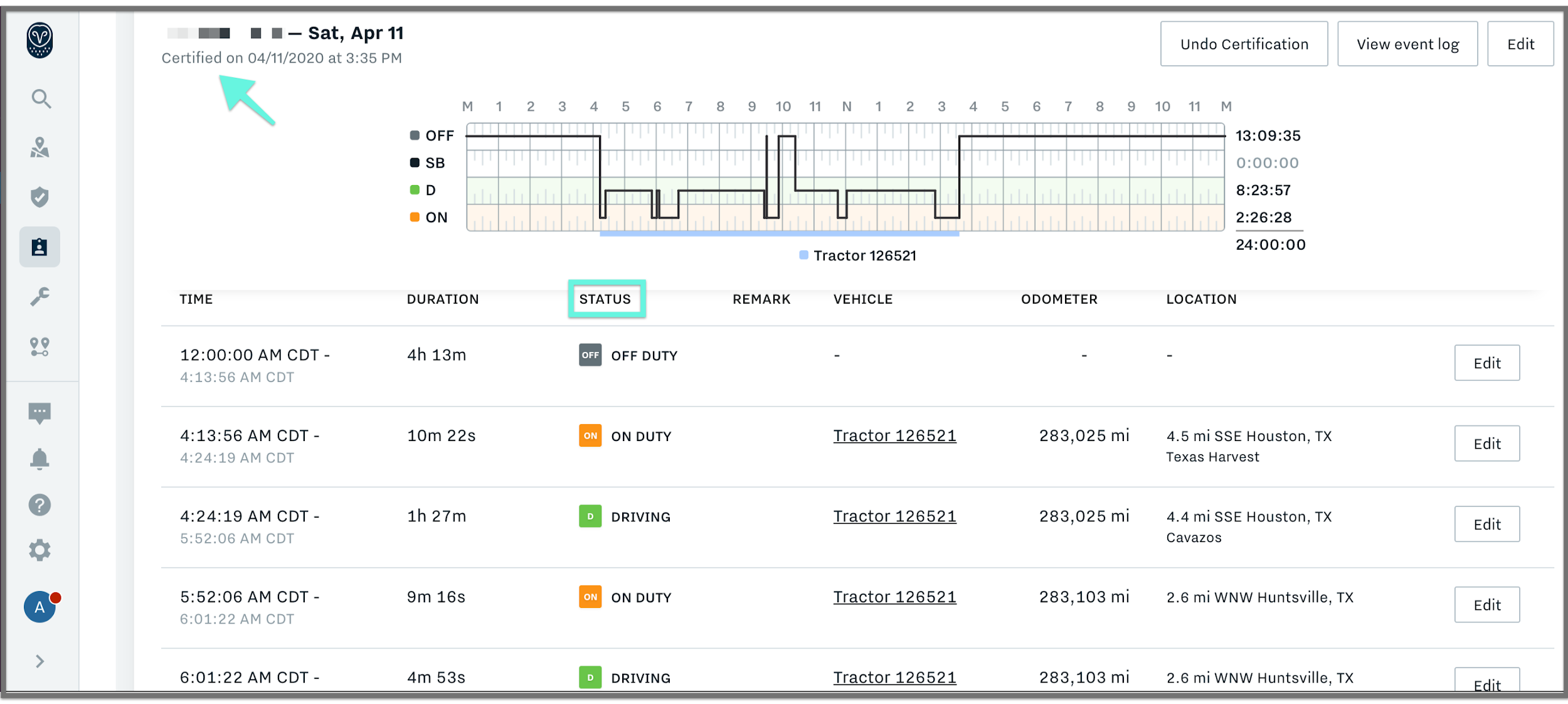Open the help question mark icon
Image resolution: width=1568 pixels, height=704 pixels.
[x=40, y=504]
